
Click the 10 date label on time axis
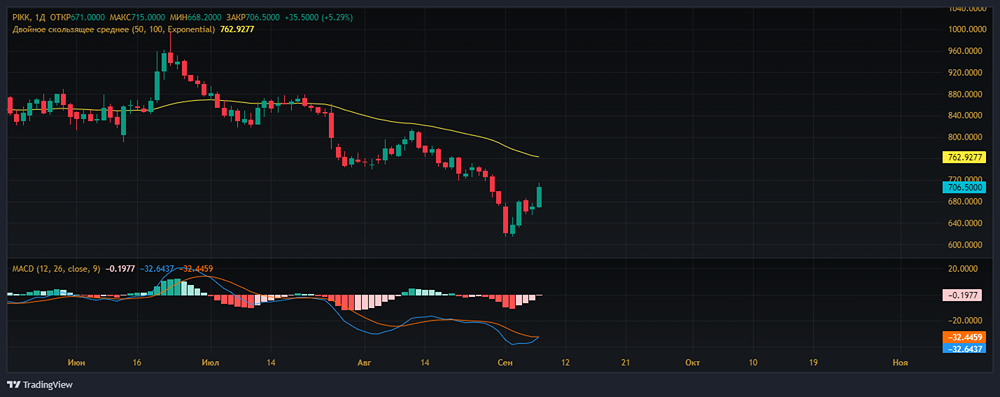pyautogui.click(x=752, y=362)
